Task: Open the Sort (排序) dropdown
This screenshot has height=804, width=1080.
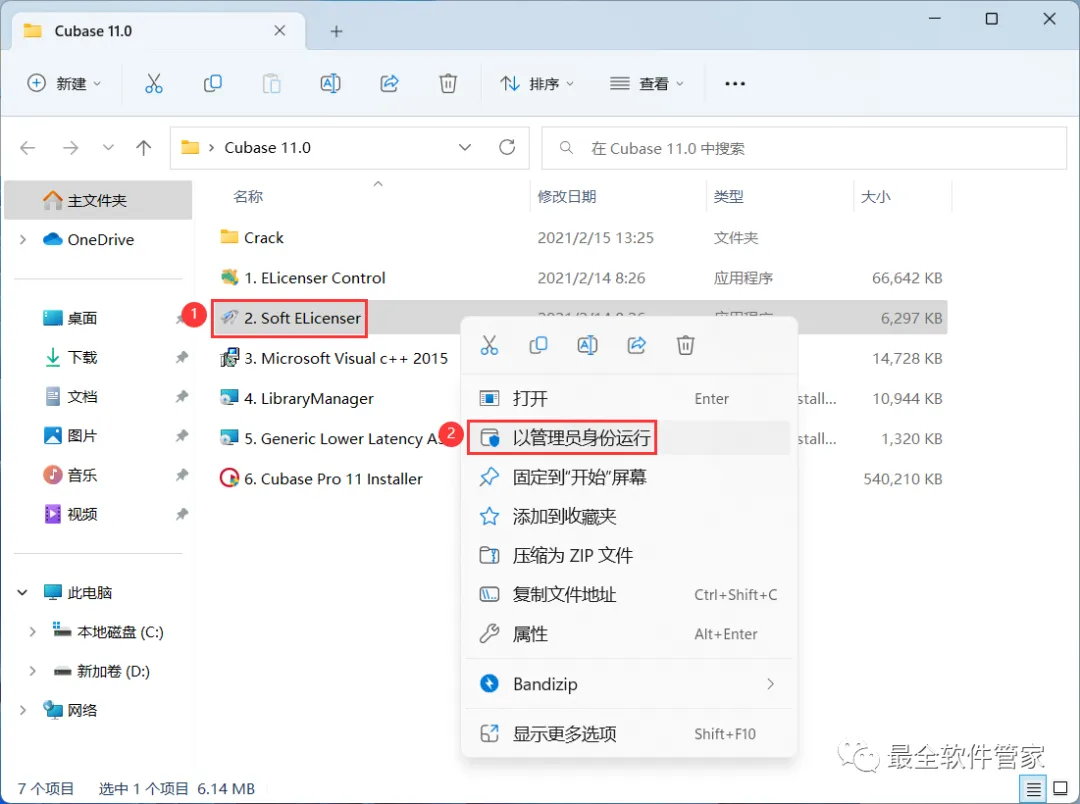Action: 537,83
